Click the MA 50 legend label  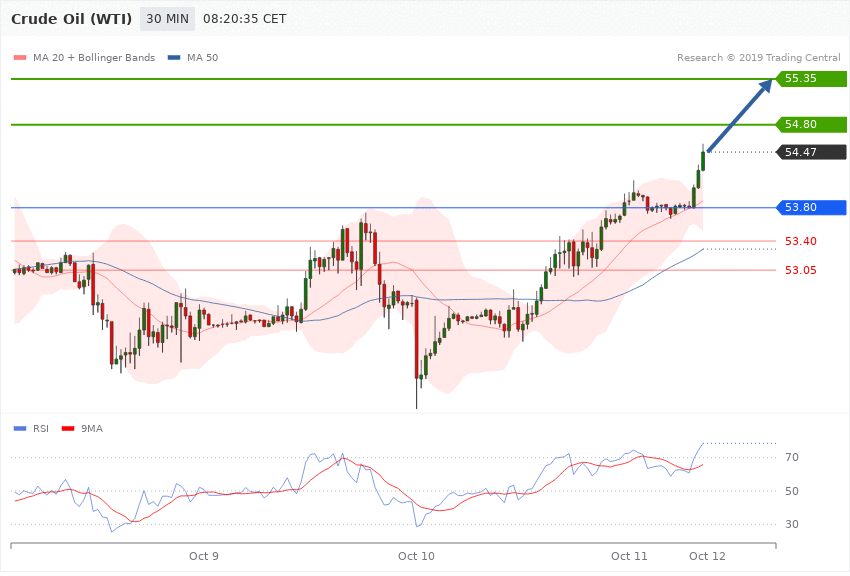click(x=202, y=58)
